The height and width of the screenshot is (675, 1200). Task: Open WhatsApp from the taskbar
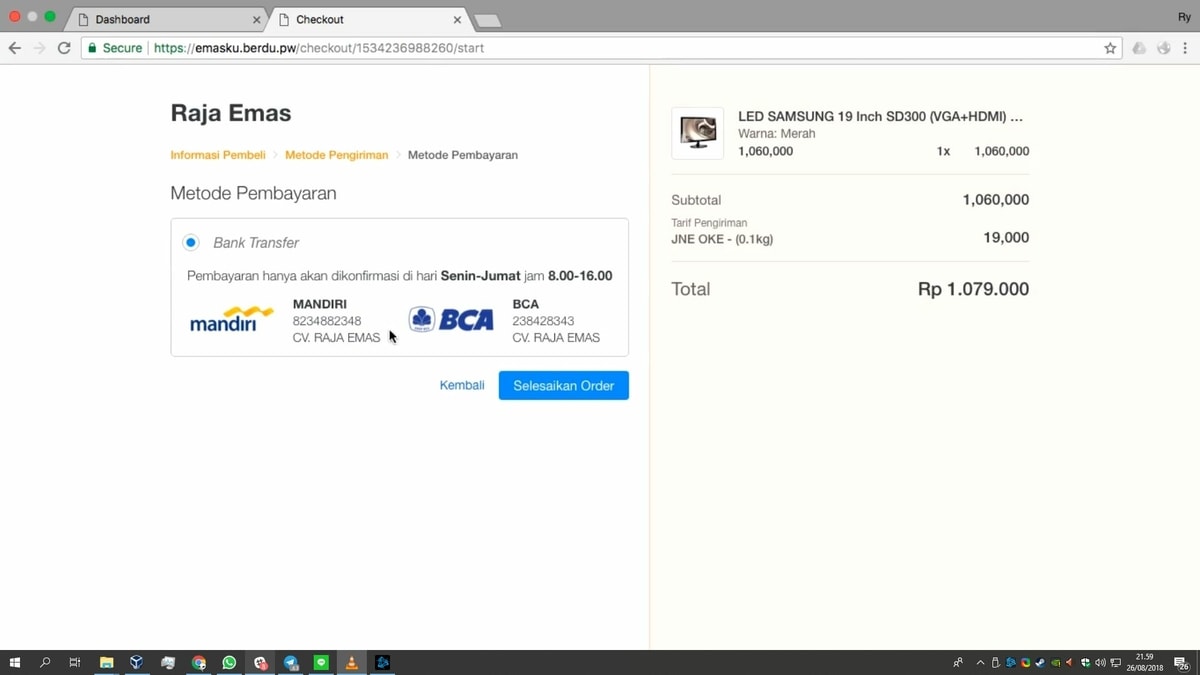[229, 663]
